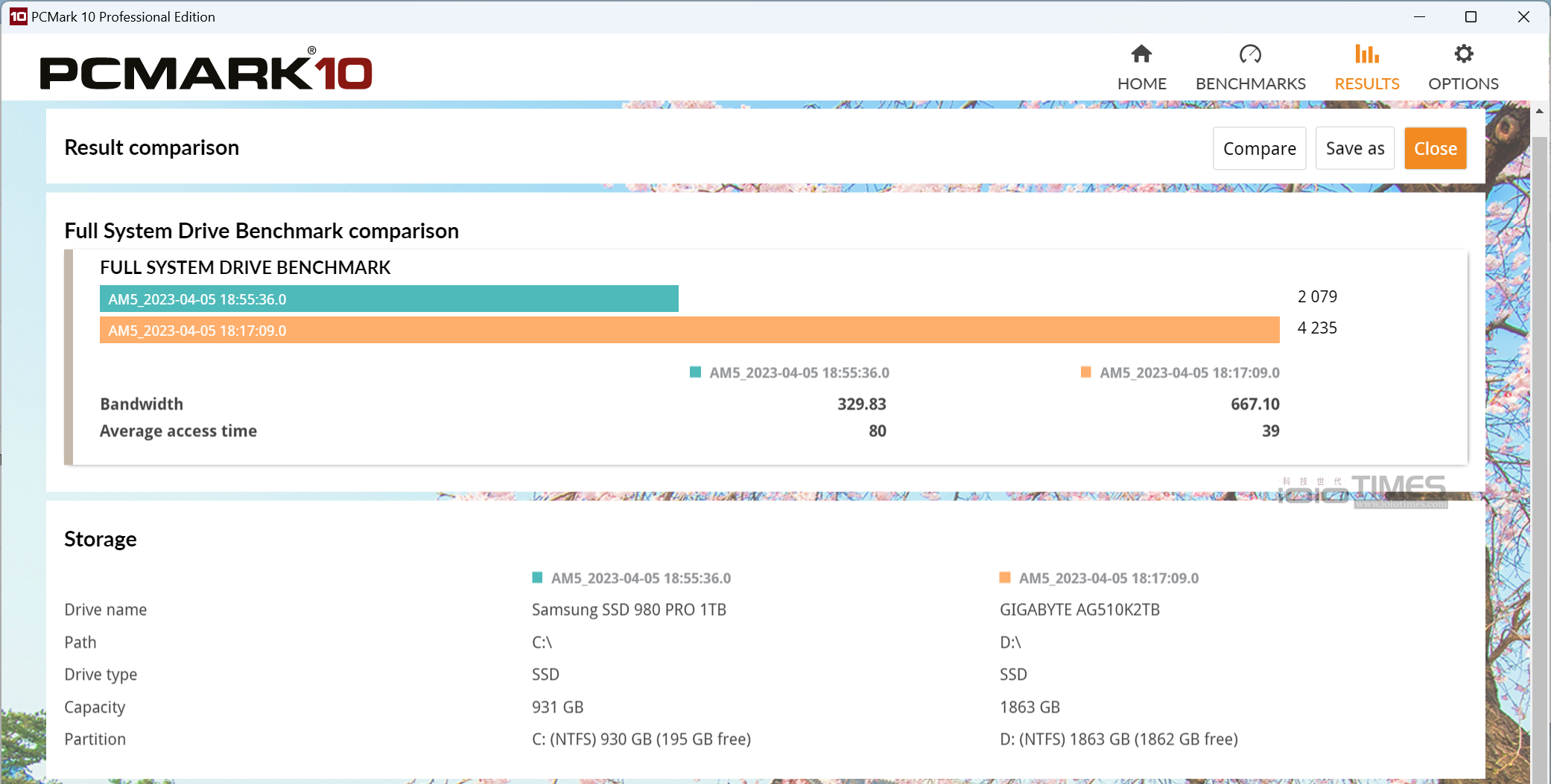This screenshot has height=784, width=1551.
Task: Click the Benchmarks gauge icon
Action: 1250,54
